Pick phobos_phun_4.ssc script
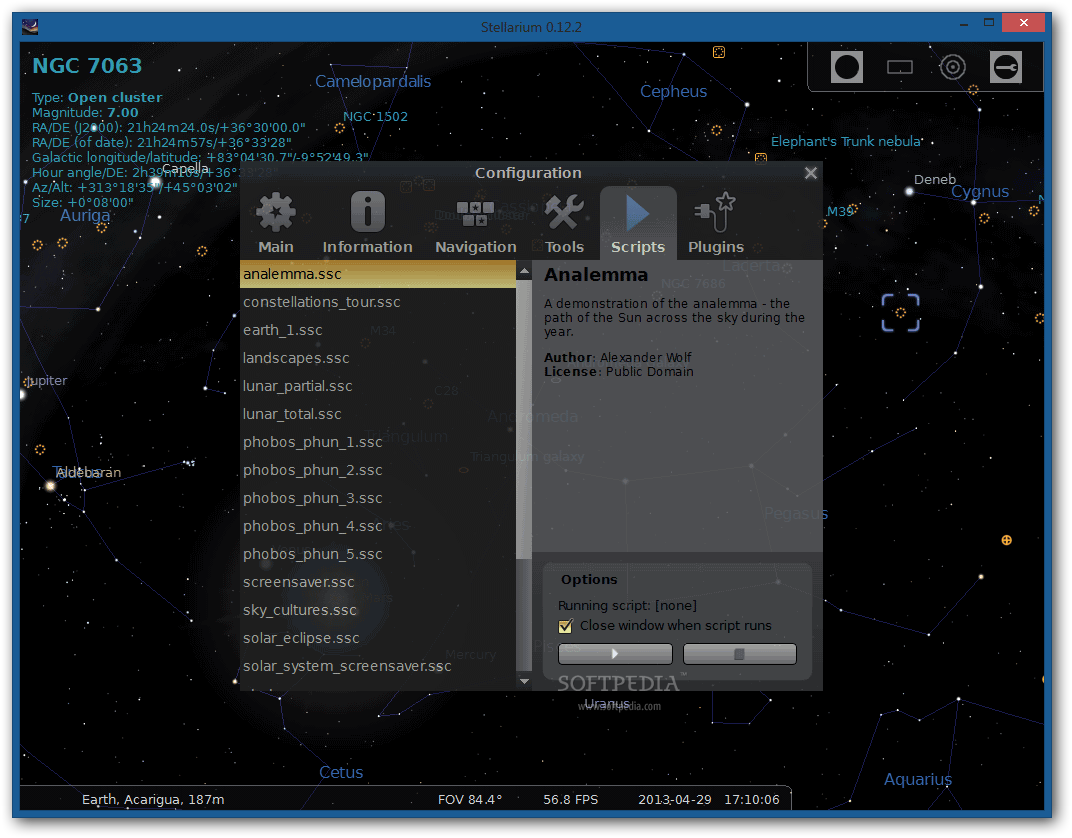Viewport: 1072px width, 838px height. tap(378, 526)
